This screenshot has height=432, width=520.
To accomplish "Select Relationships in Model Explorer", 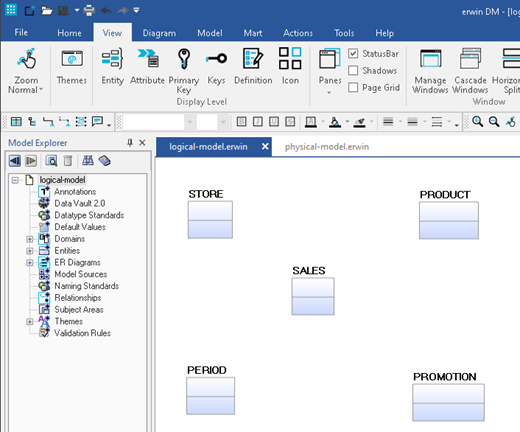I will pos(78,298).
